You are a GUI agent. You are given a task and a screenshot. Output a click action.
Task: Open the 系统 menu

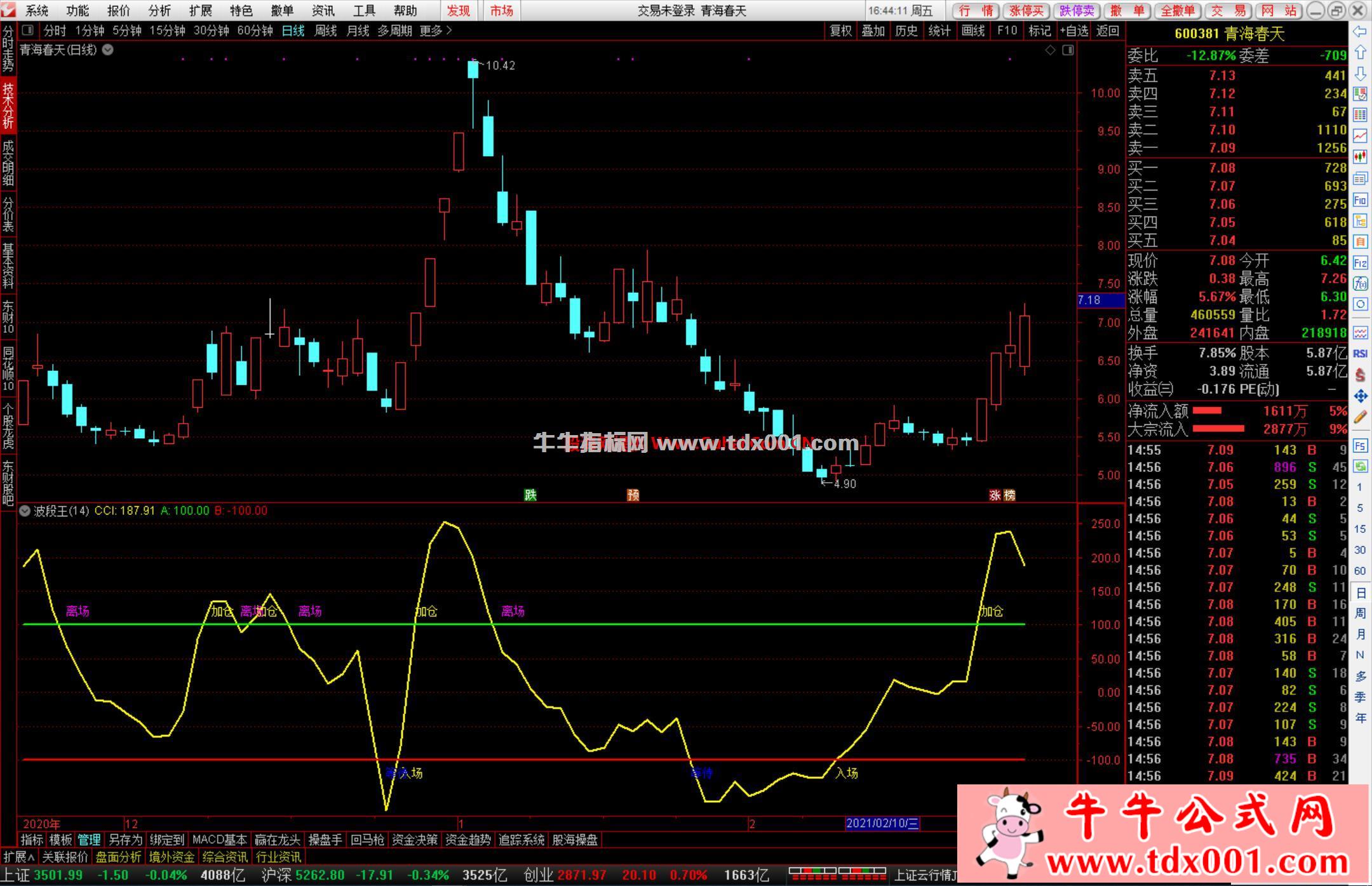[37, 11]
